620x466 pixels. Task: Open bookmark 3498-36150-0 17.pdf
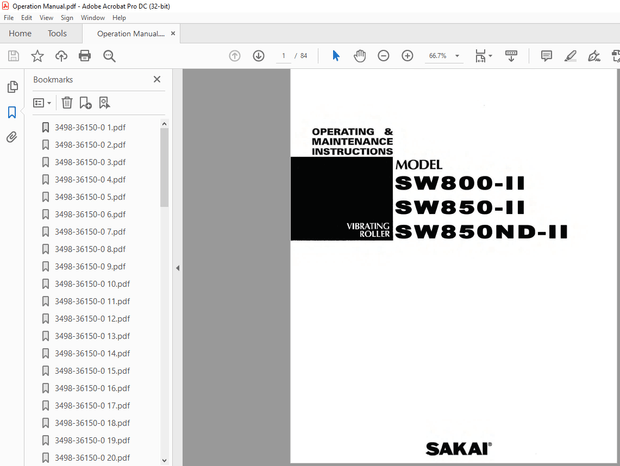click(92, 406)
